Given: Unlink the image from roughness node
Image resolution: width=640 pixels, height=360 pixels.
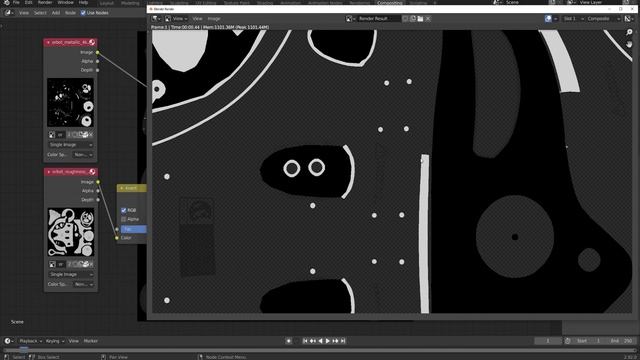Looking at the screenshot, I should pyautogui.click(x=91, y=264).
